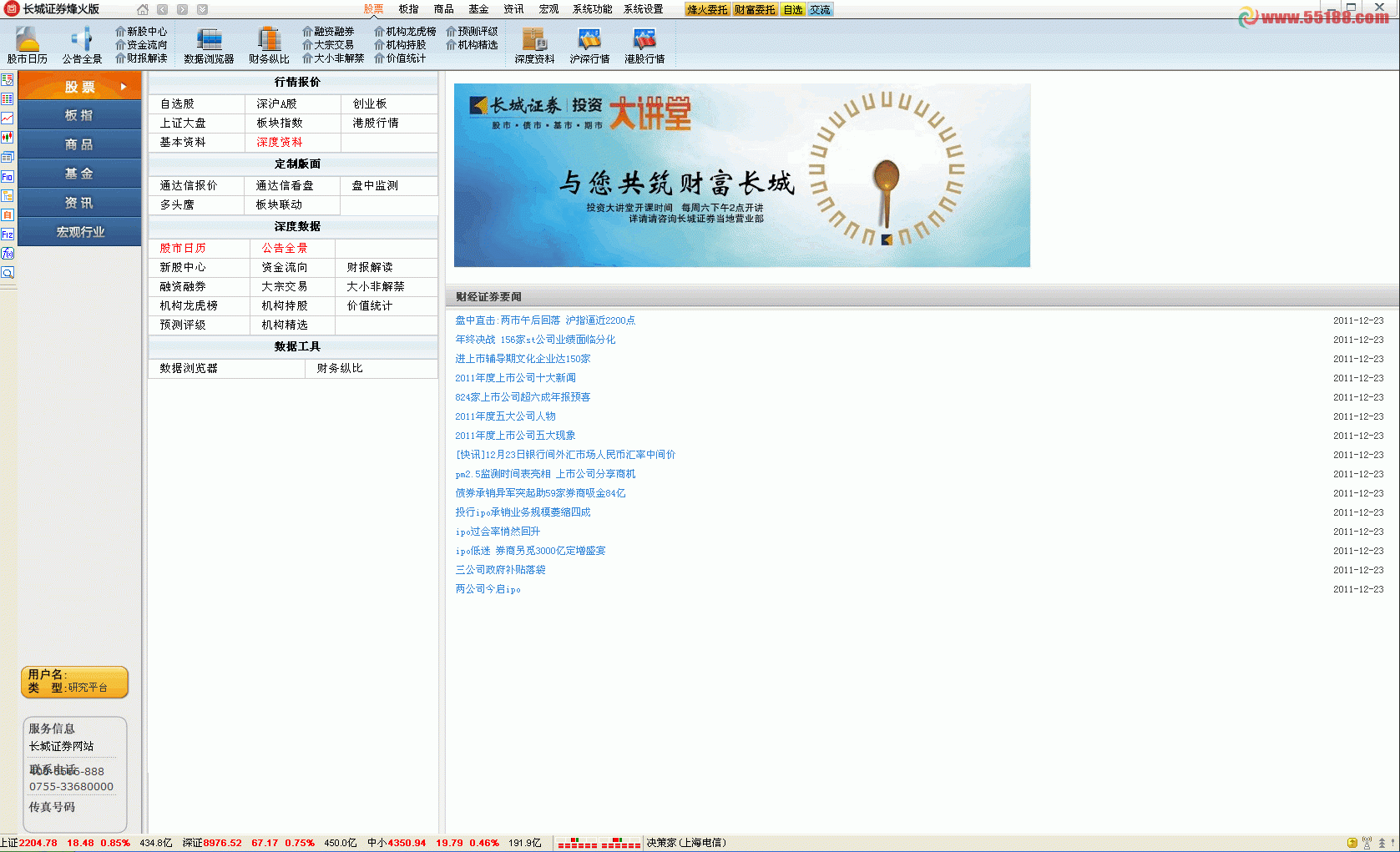The image size is (1400, 852).
Task: Open the quote list with checkmark sidebar icon
Action: click(8, 80)
